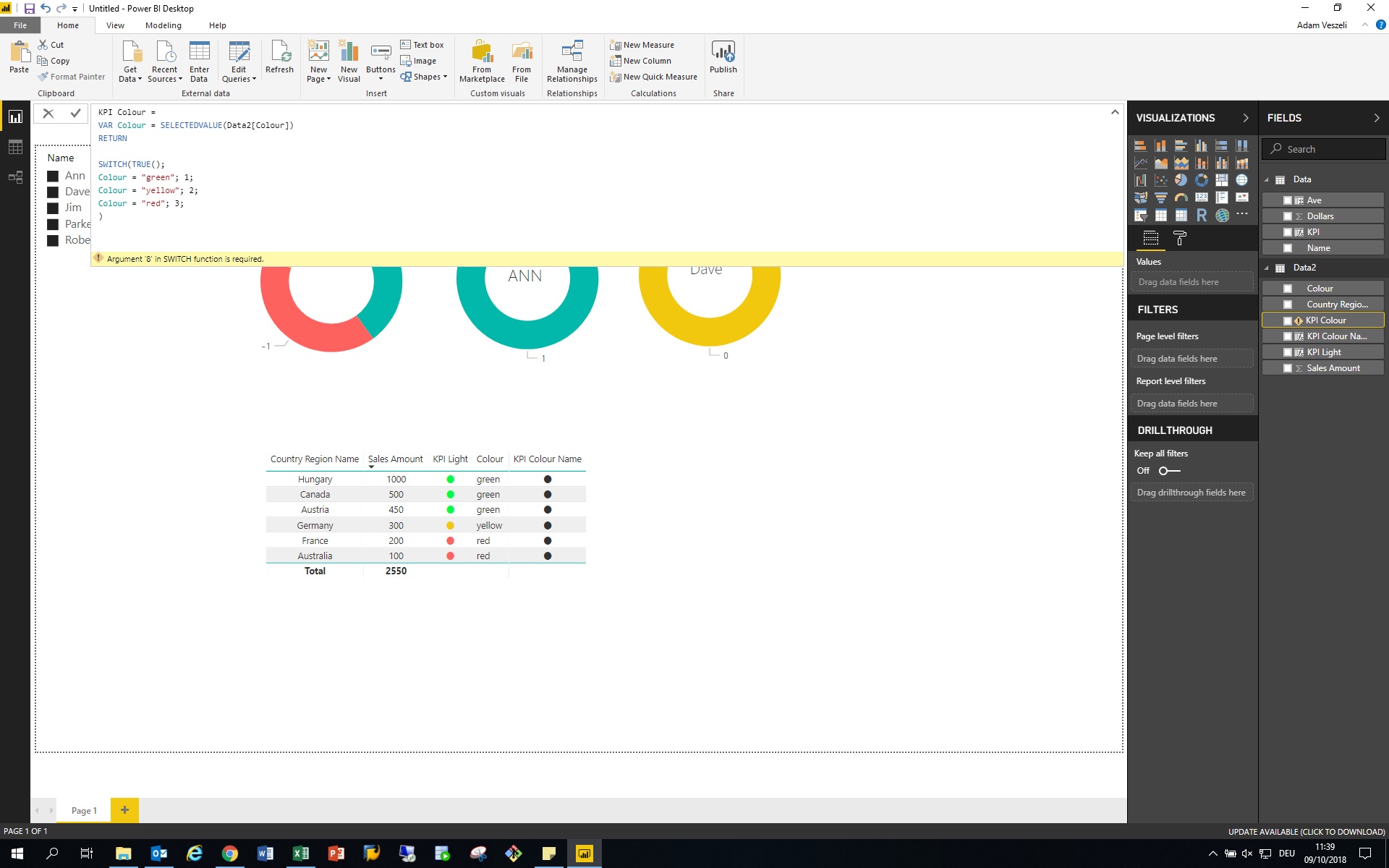Toggle Keep all filters switch
The height and width of the screenshot is (868, 1389).
[x=1169, y=471]
